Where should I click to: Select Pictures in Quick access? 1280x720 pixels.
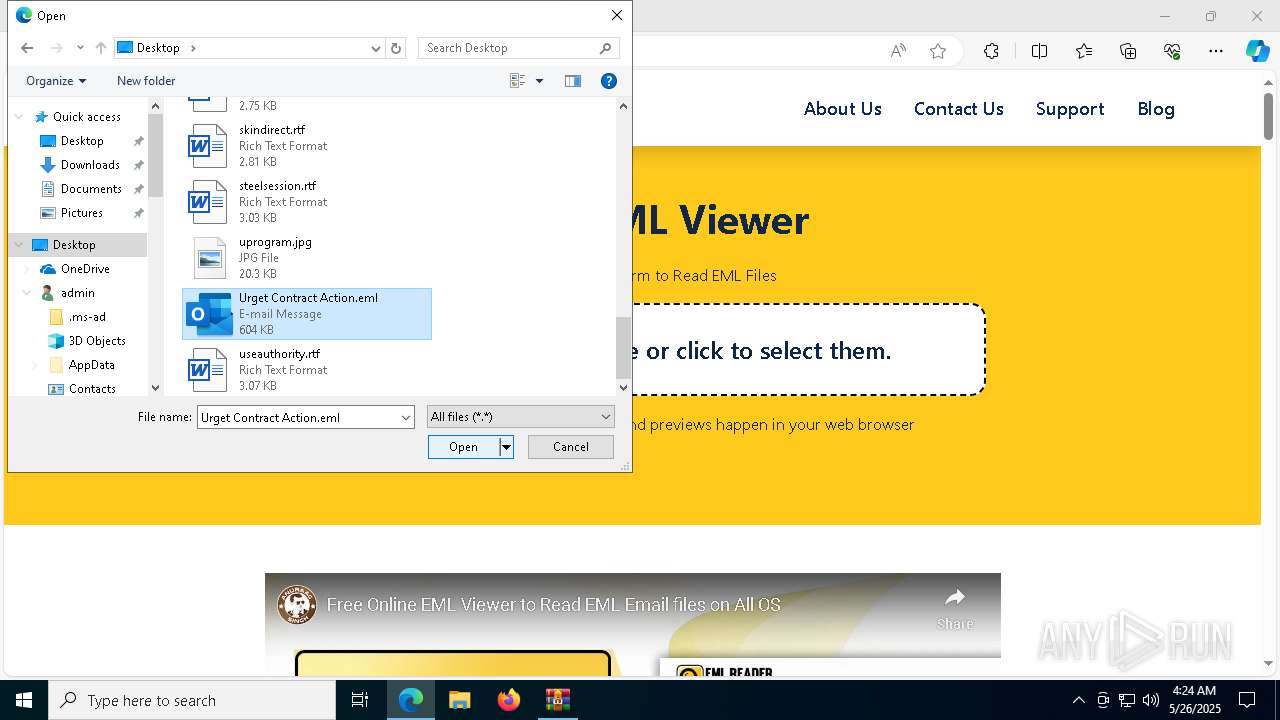82,213
